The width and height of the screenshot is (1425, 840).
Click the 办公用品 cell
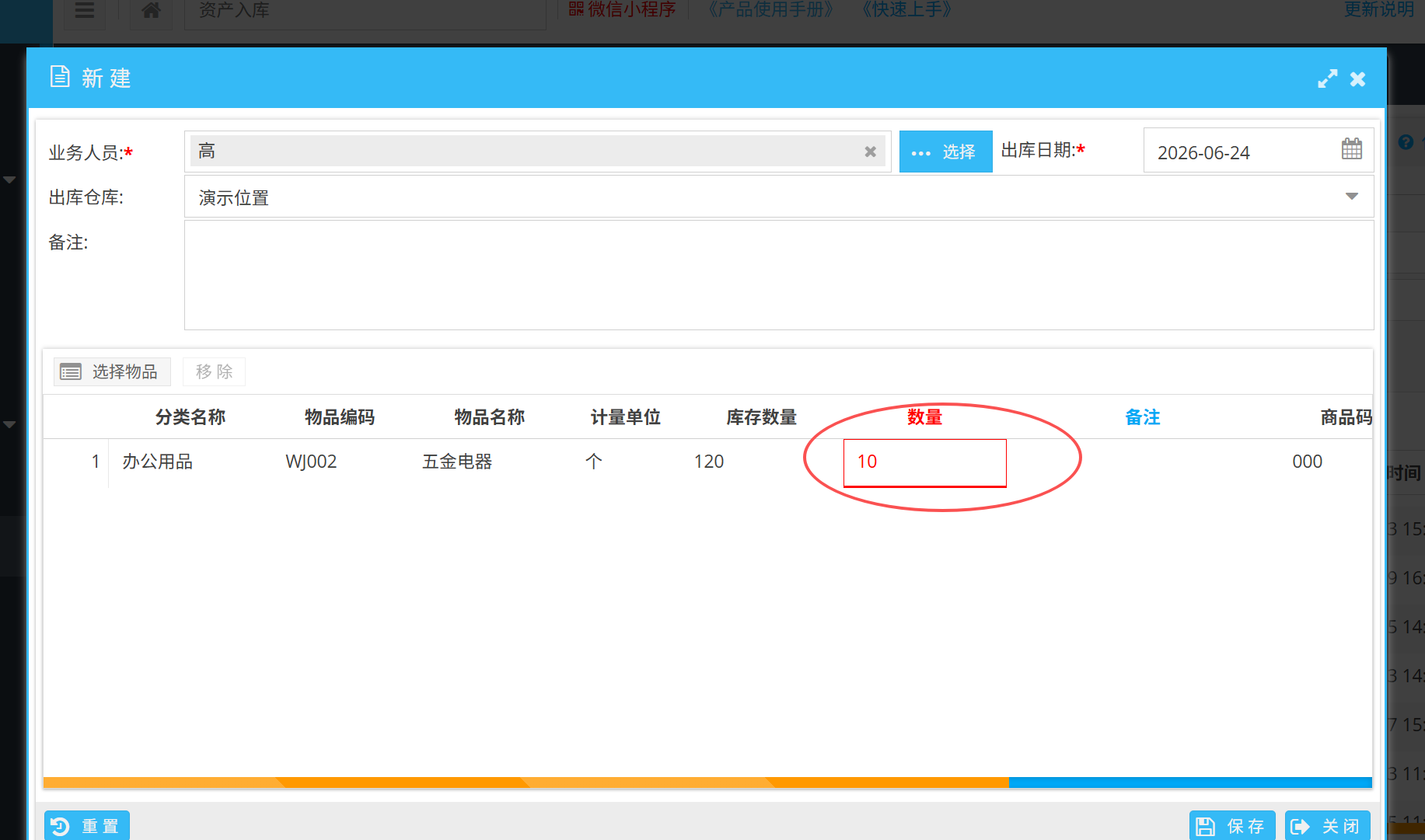(x=157, y=462)
